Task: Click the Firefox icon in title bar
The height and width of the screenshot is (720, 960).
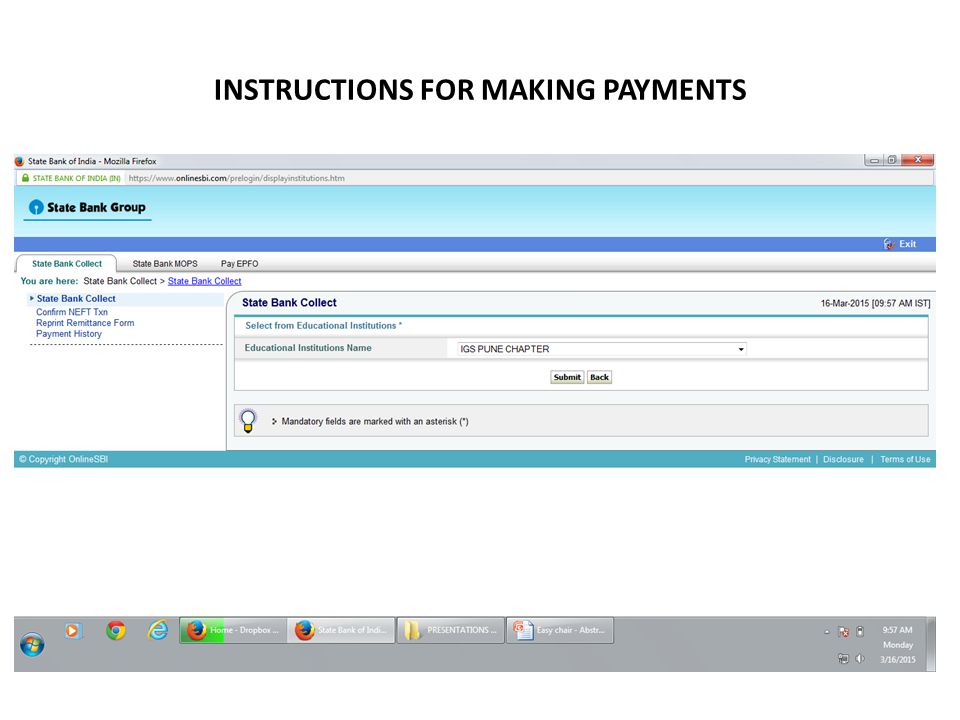Action: pos(19,161)
